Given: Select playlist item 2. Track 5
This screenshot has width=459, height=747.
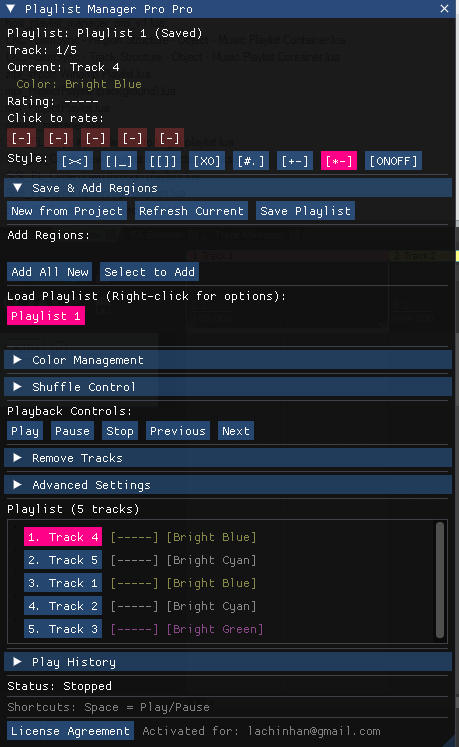Looking at the screenshot, I should click(x=63, y=560).
